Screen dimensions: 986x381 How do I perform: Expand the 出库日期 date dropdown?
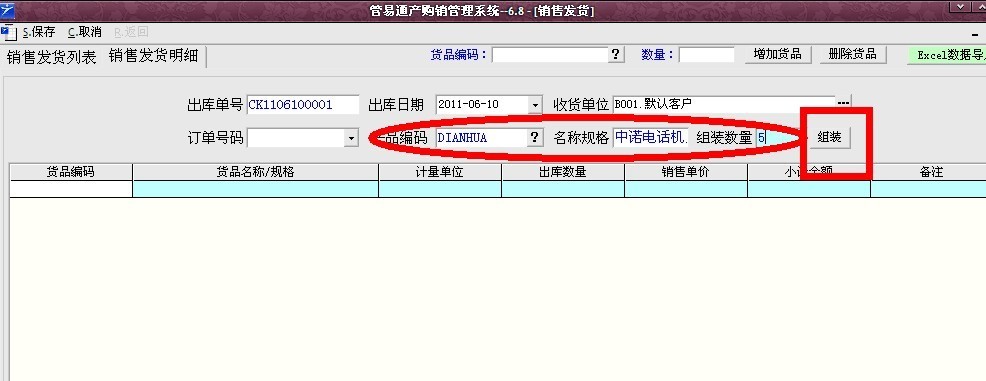[x=535, y=104]
